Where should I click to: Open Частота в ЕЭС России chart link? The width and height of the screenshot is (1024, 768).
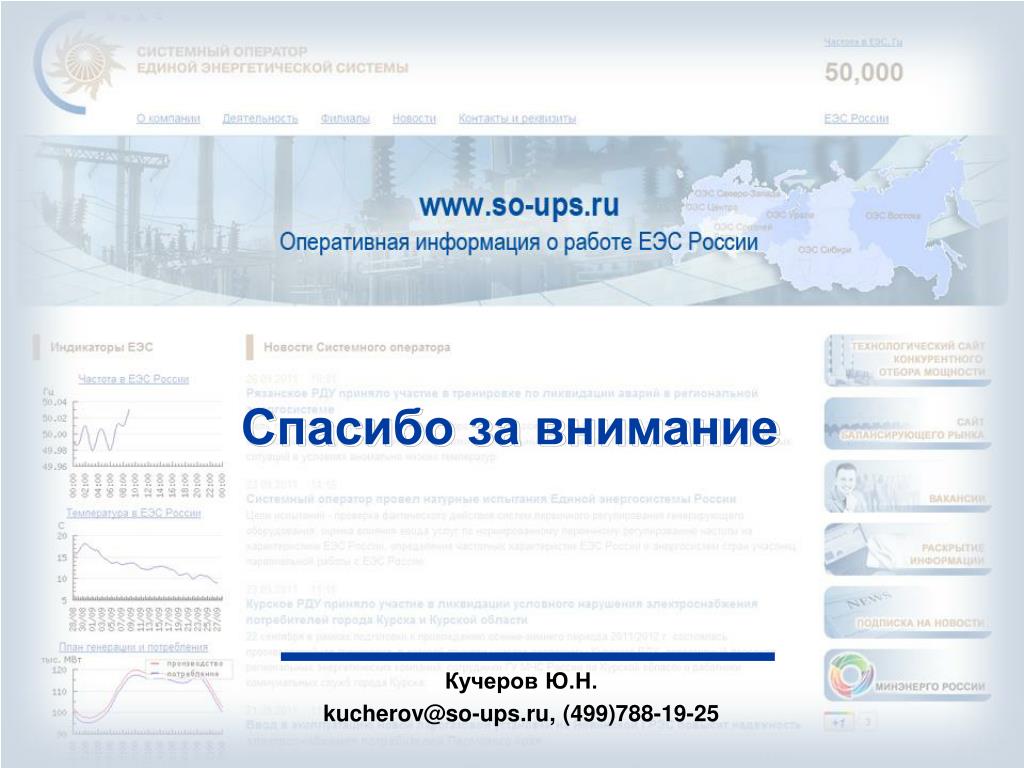133,379
